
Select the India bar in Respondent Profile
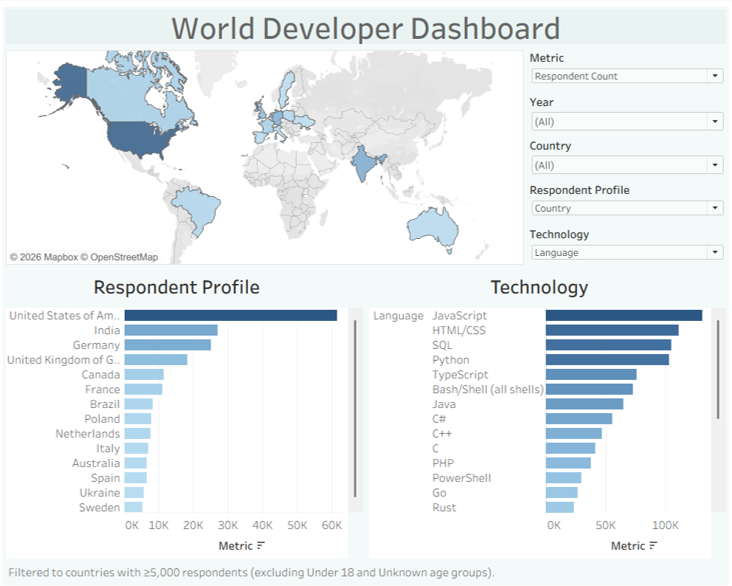171,331
